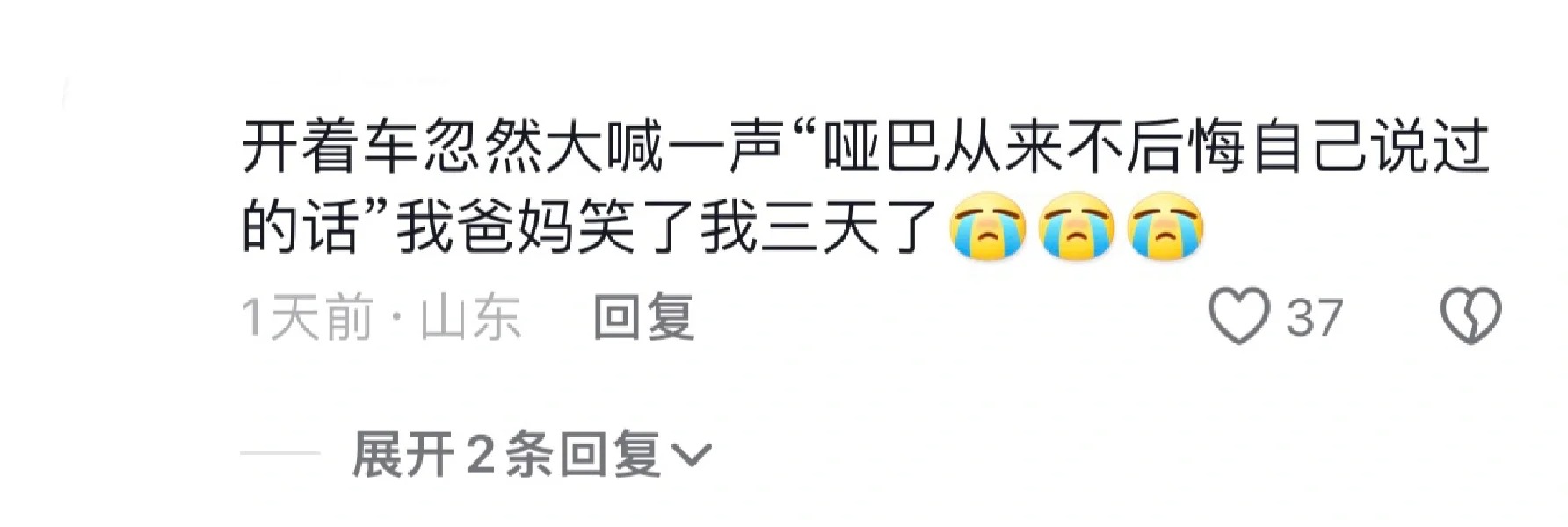Click the 山东 location label
1568x527 pixels.
click(470, 317)
